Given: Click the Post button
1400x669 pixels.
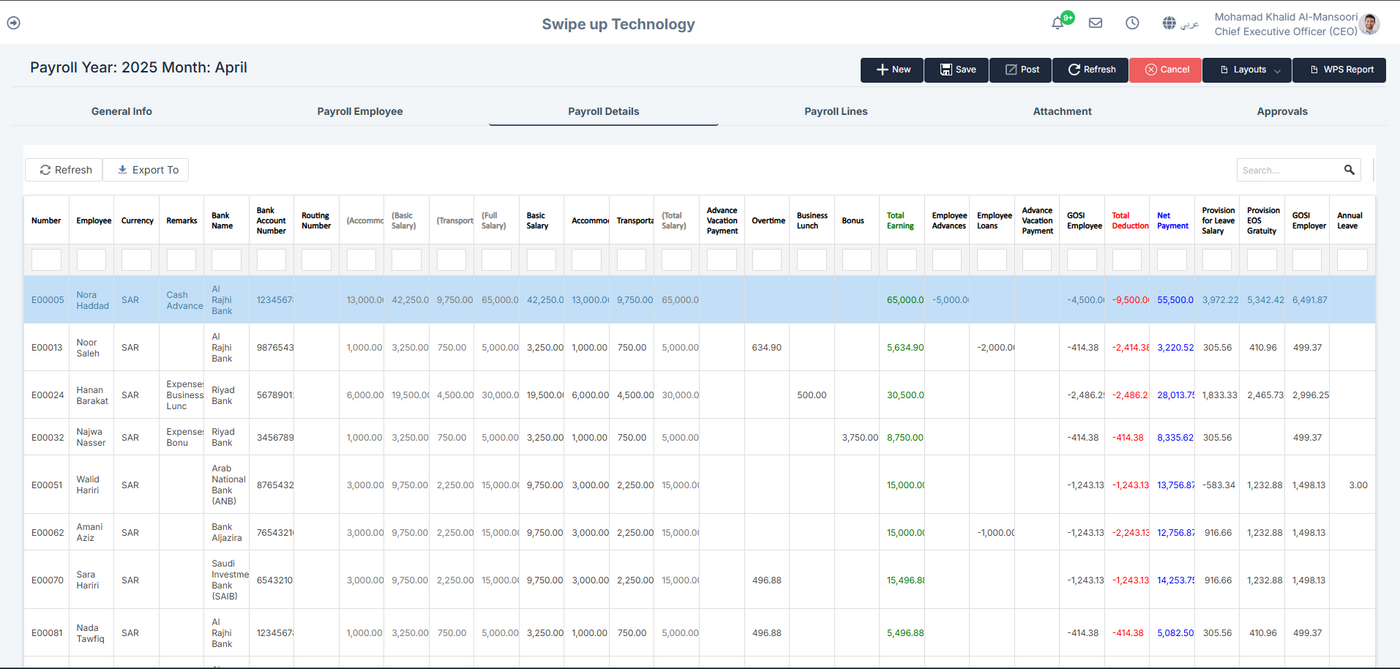Looking at the screenshot, I should (x=1021, y=70).
